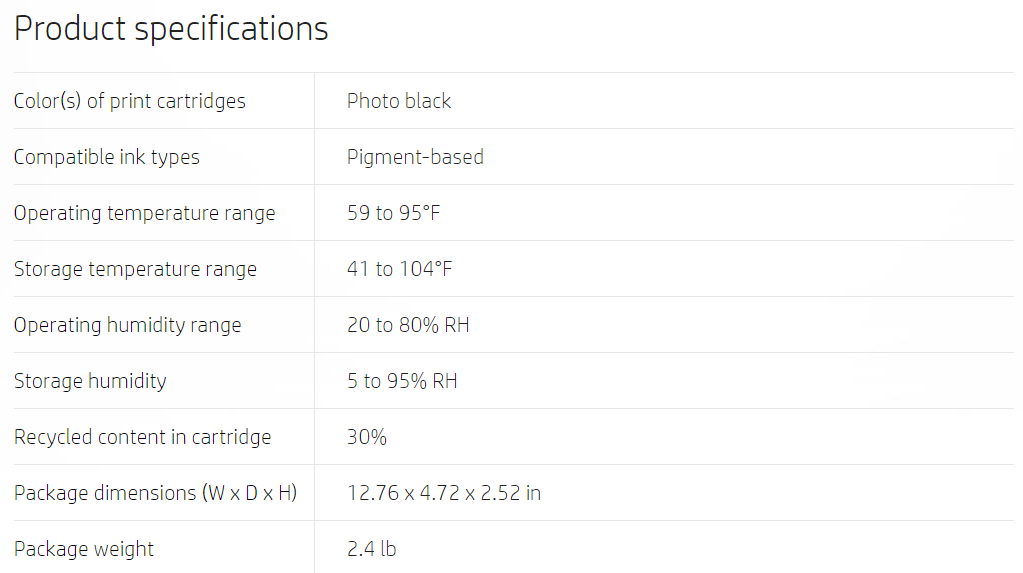Select the Compatible ink types label

107,157
